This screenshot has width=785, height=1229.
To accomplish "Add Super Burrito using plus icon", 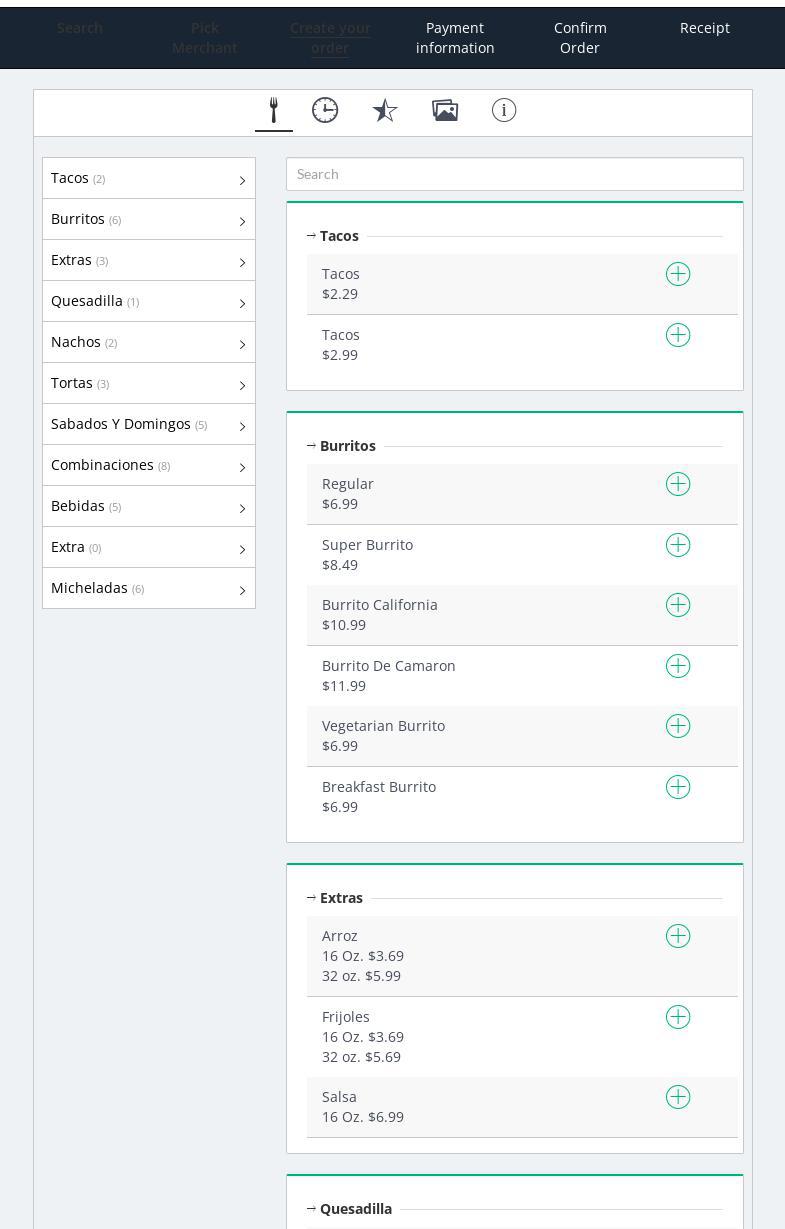I will click(678, 545).
